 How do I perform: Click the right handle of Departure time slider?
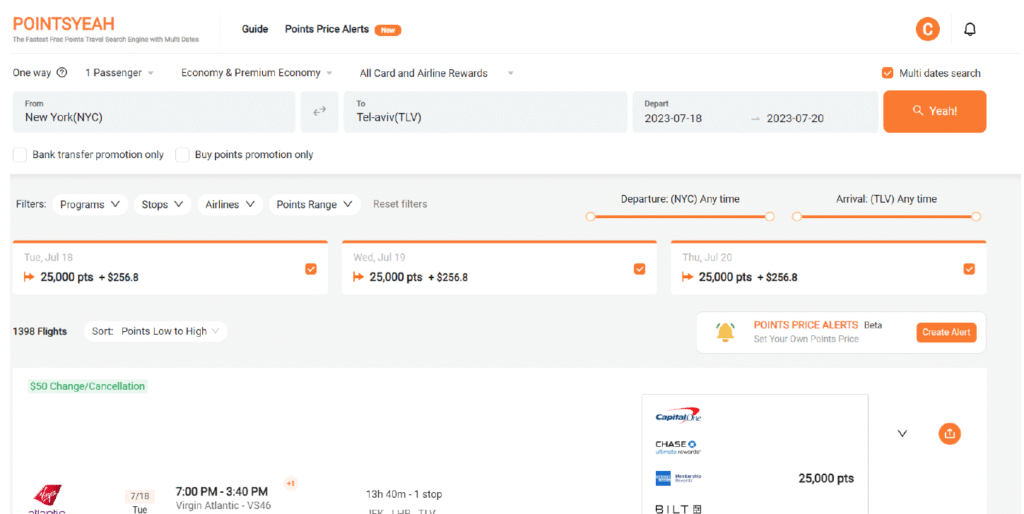(769, 216)
